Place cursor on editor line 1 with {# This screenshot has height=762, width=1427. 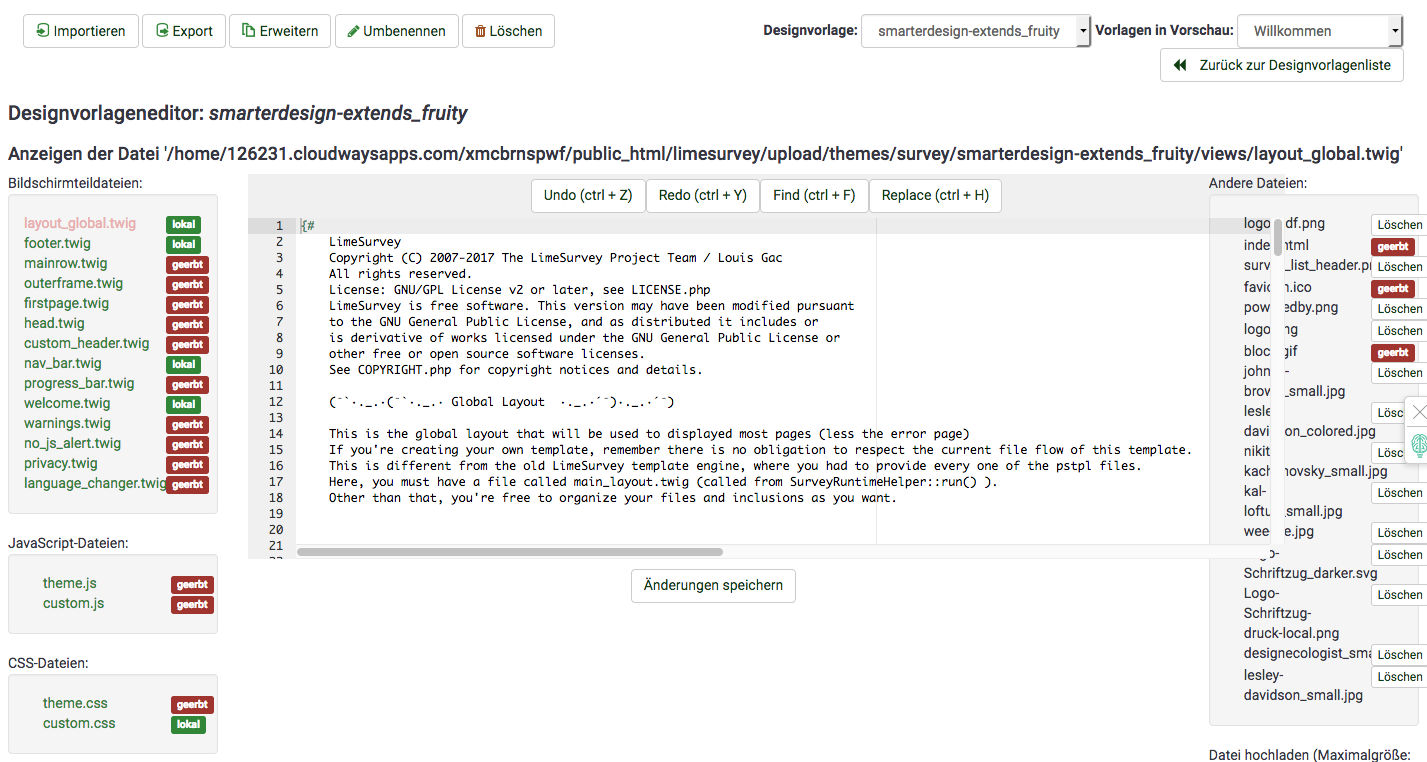click(x=308, y=226)
